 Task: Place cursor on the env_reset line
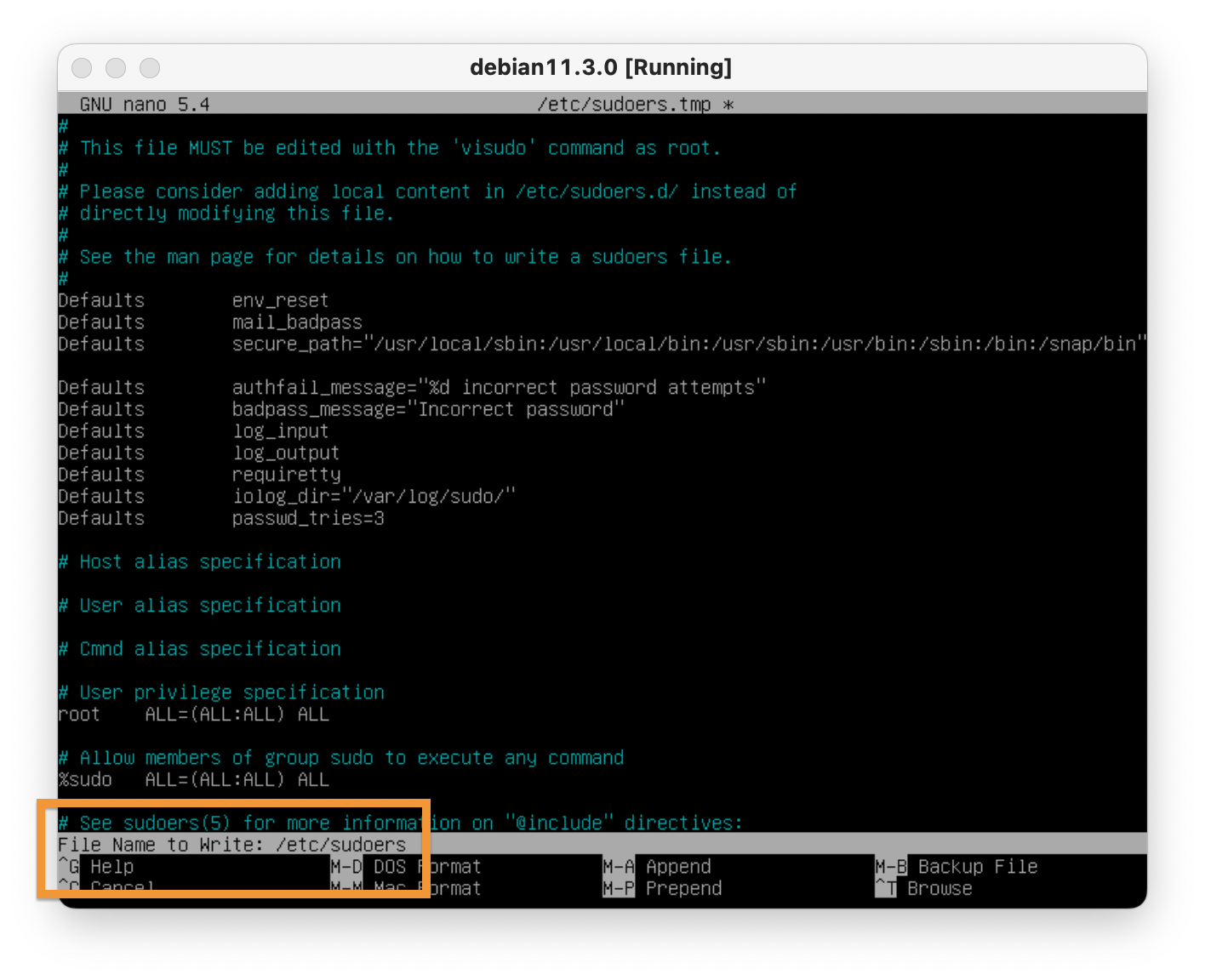pyautogui.click(x=280, y=300)
